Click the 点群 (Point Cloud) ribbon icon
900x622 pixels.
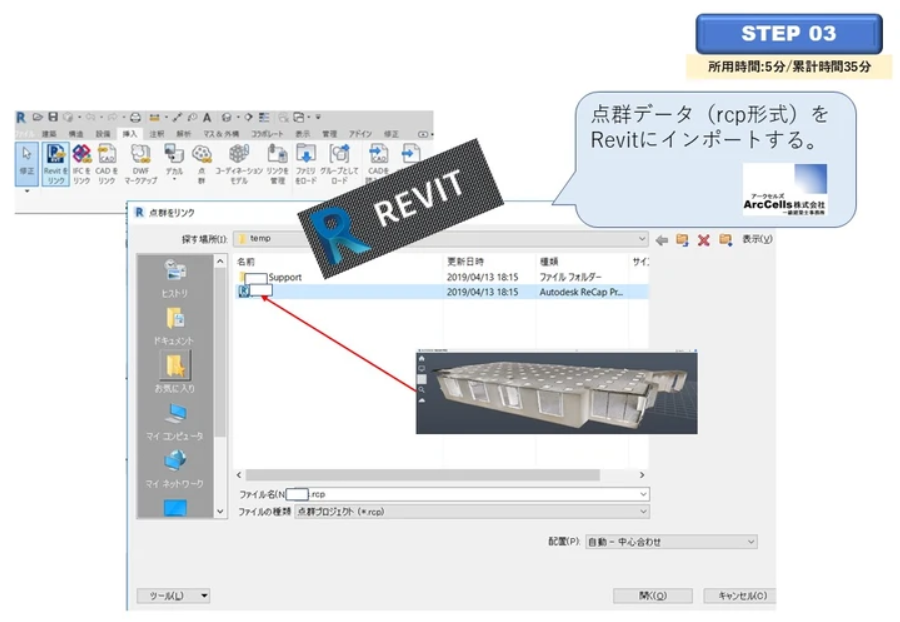(x=201, y=164)
